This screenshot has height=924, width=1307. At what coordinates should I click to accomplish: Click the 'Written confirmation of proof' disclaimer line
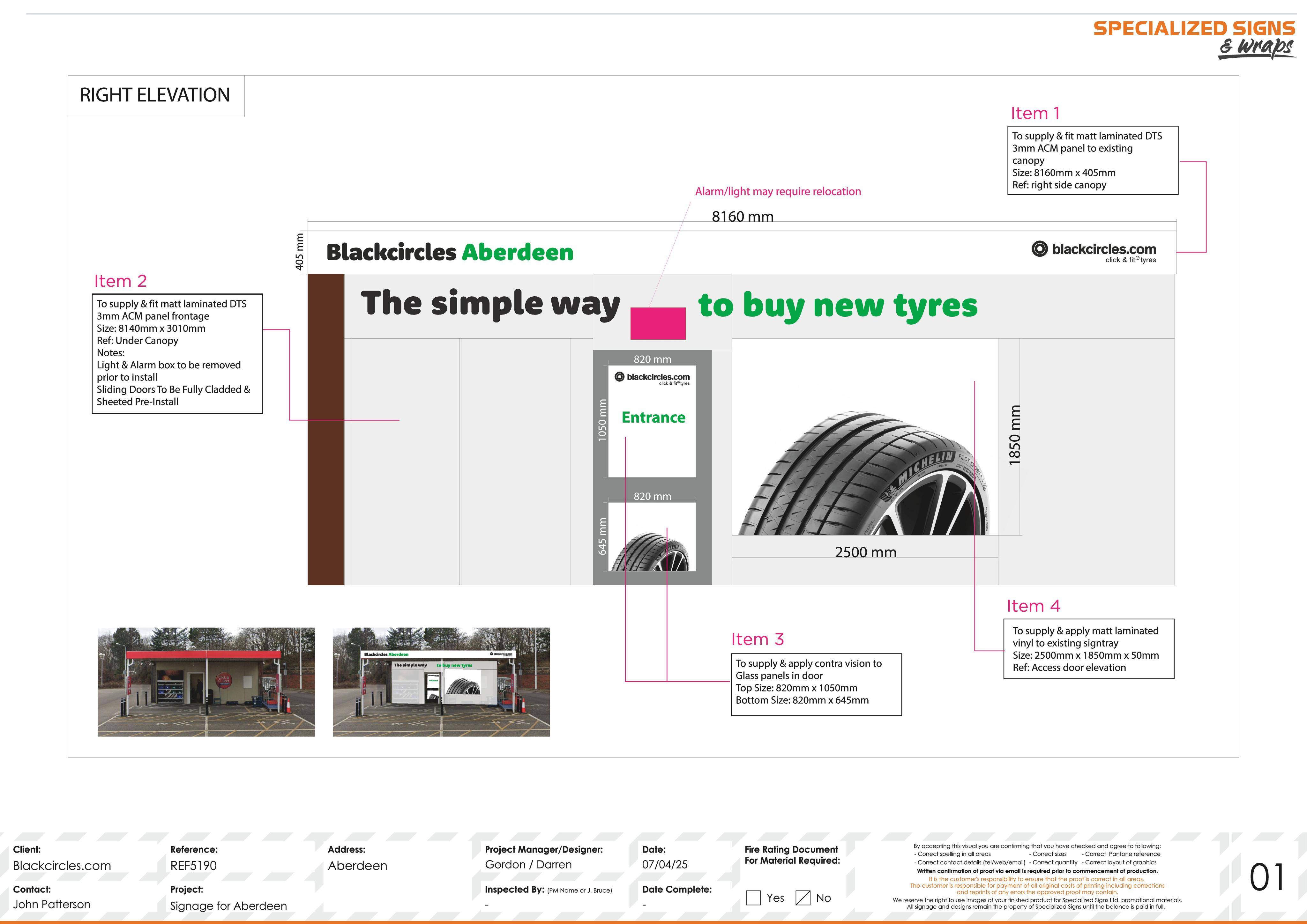(x=1037, y=871)
